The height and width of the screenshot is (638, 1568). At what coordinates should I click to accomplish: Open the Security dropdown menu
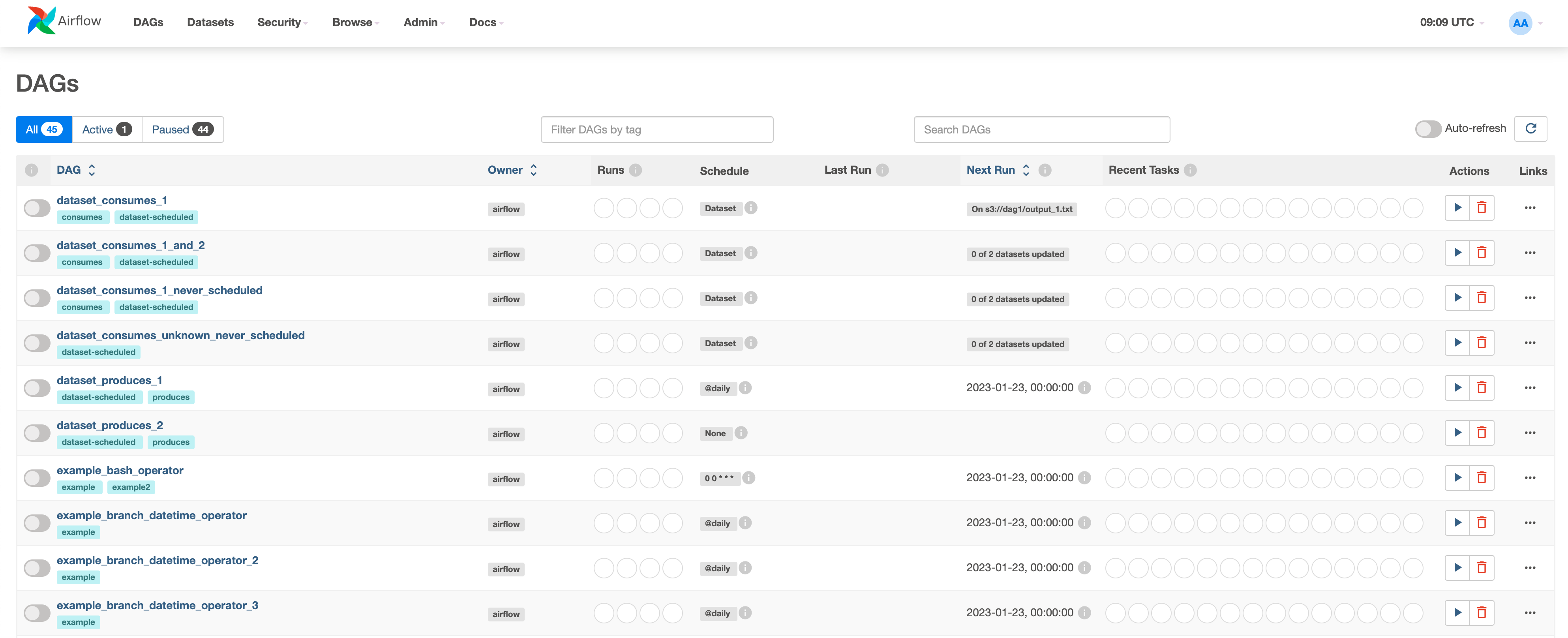click(282, 23)
